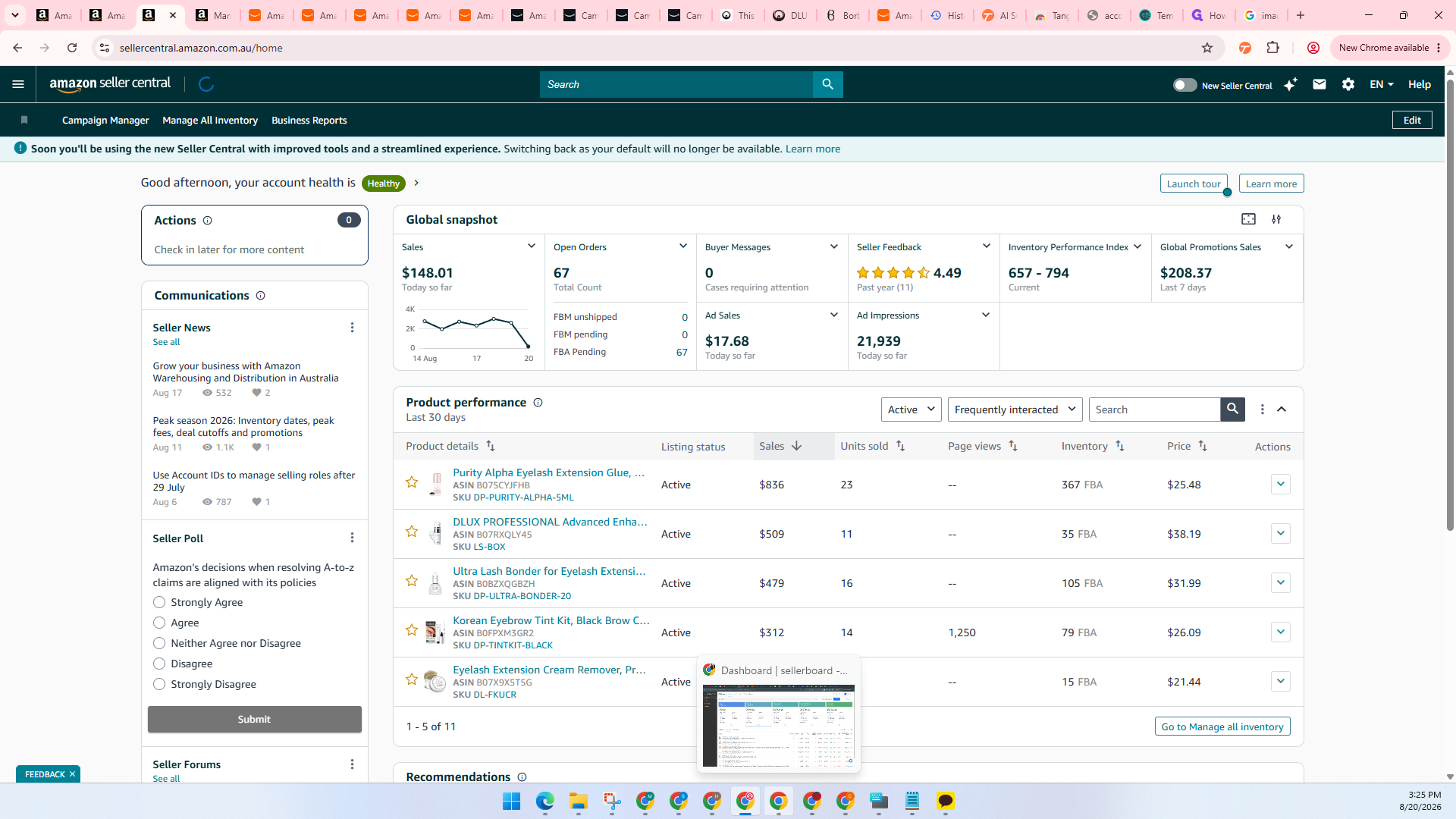Favorite the Eyelash Extension Cream Remover star

(412, 679)
